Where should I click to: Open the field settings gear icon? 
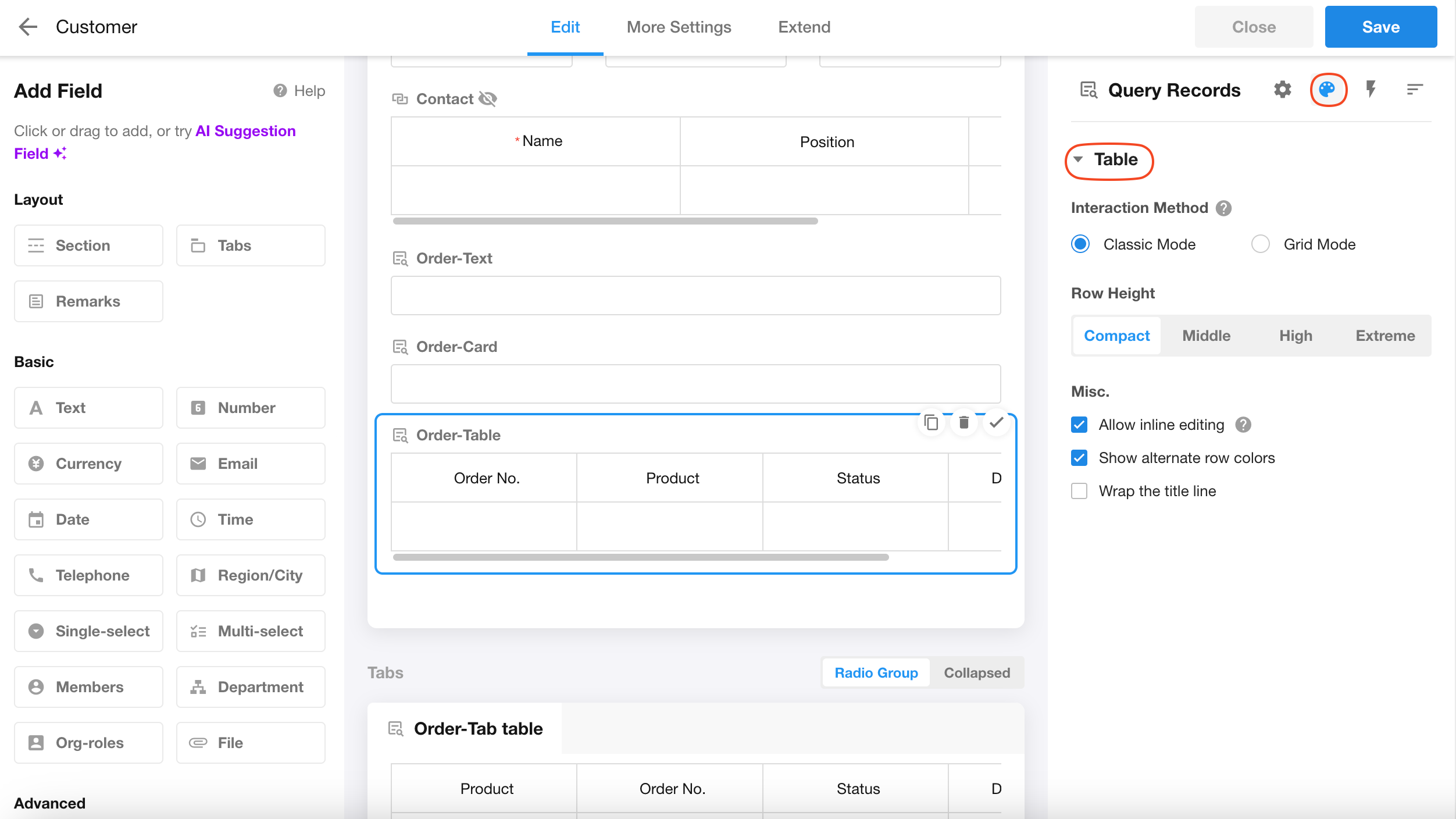click(x=1282, y=90)
